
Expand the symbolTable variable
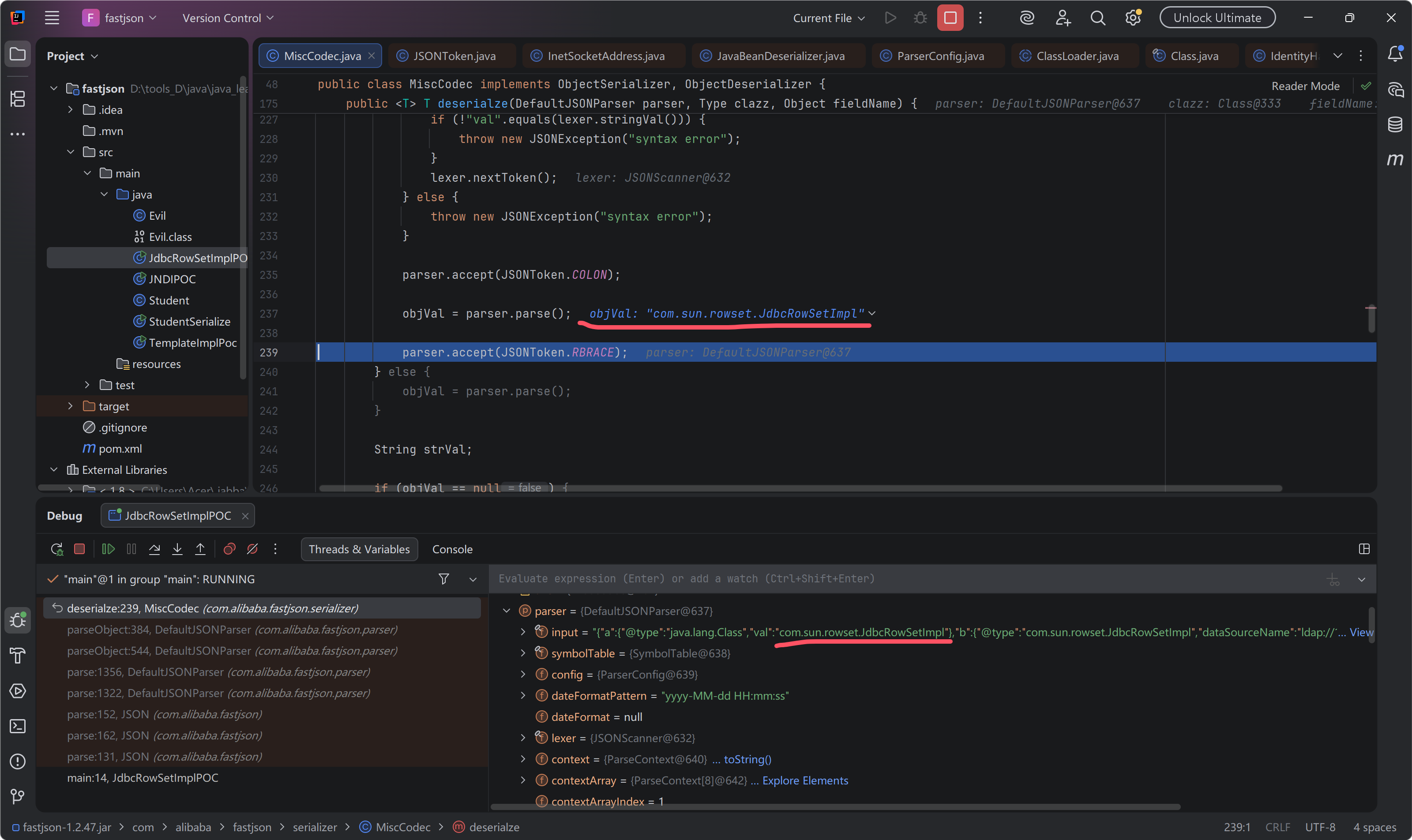pyautogui.click(x=523, y=653)
